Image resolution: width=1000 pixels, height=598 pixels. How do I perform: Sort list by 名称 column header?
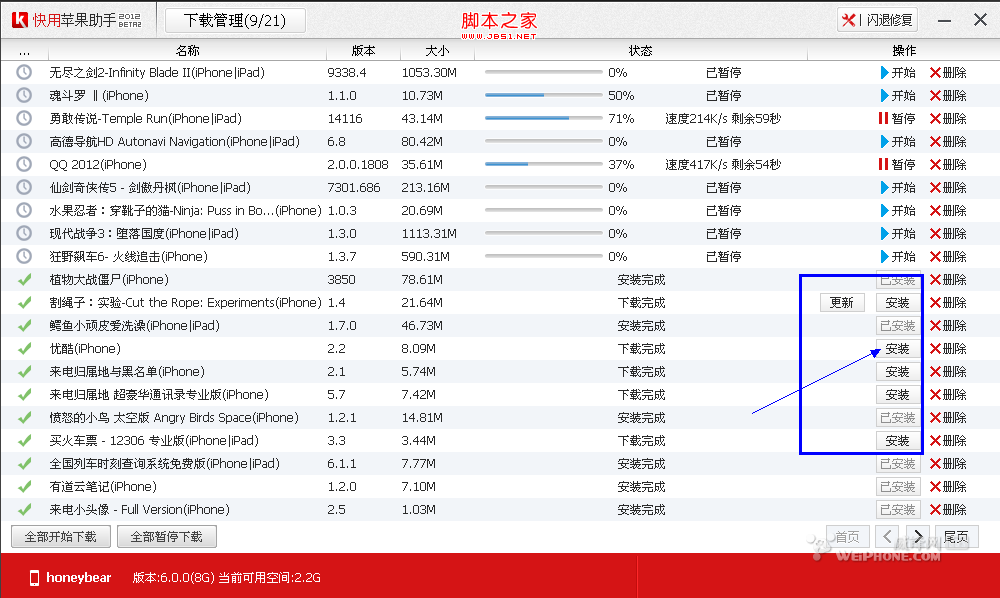click(x=188, y=50)
